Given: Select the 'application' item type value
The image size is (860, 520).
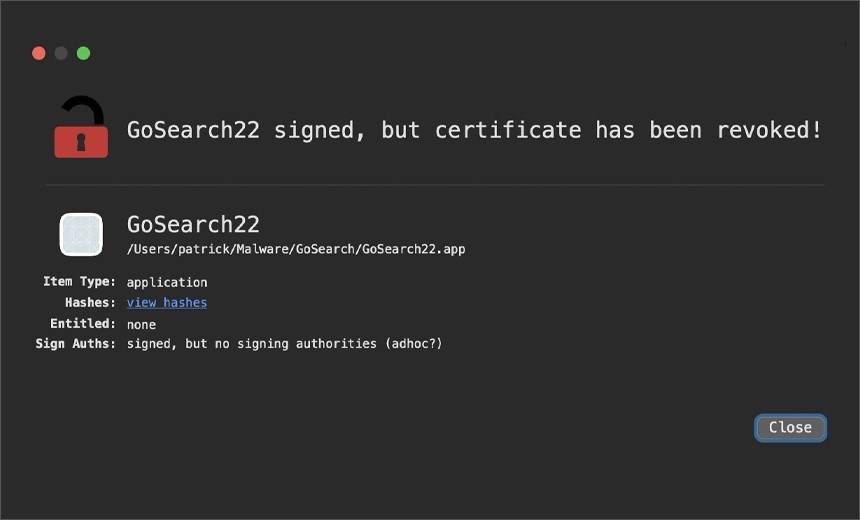Looking at the screenshot, I should (x=167, y=282).
